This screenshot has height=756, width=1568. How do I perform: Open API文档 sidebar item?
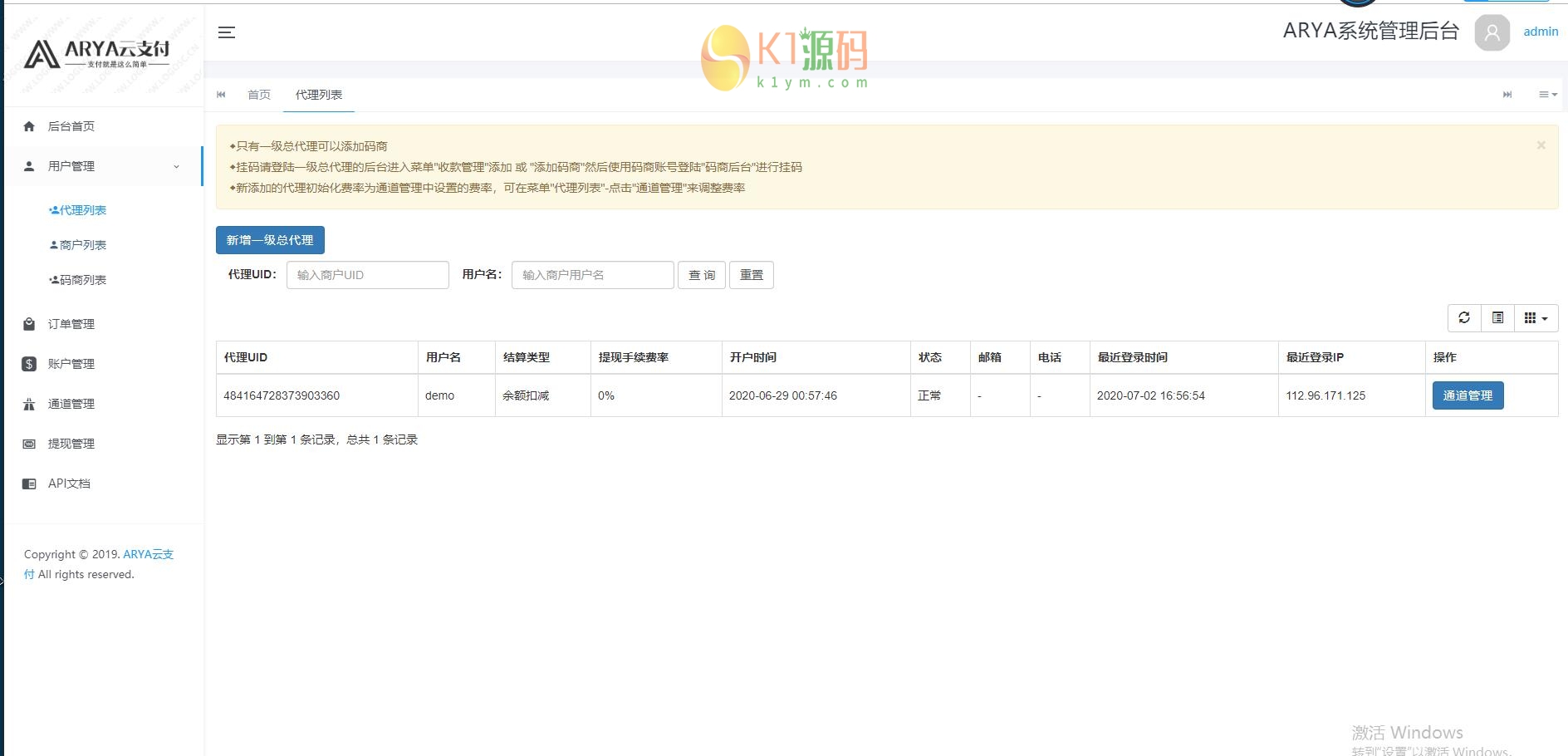pyautogui.click(x=69, y=484)
